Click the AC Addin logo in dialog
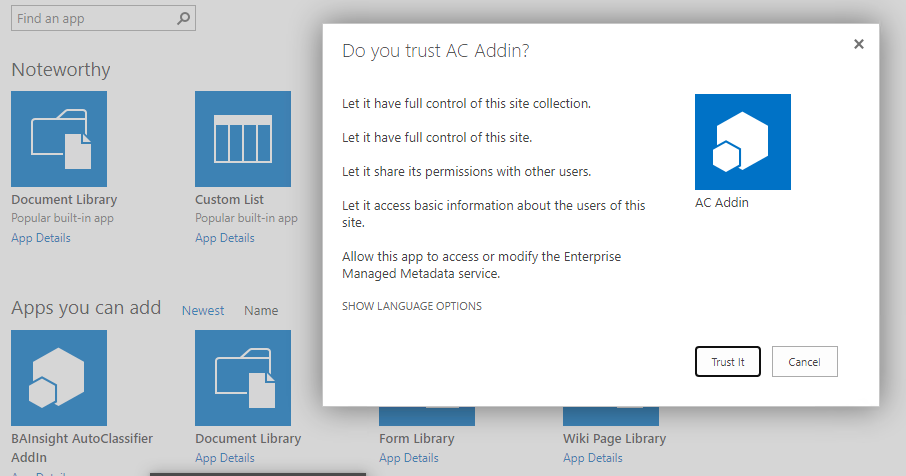The image size is (906, 476). point(743,142)
